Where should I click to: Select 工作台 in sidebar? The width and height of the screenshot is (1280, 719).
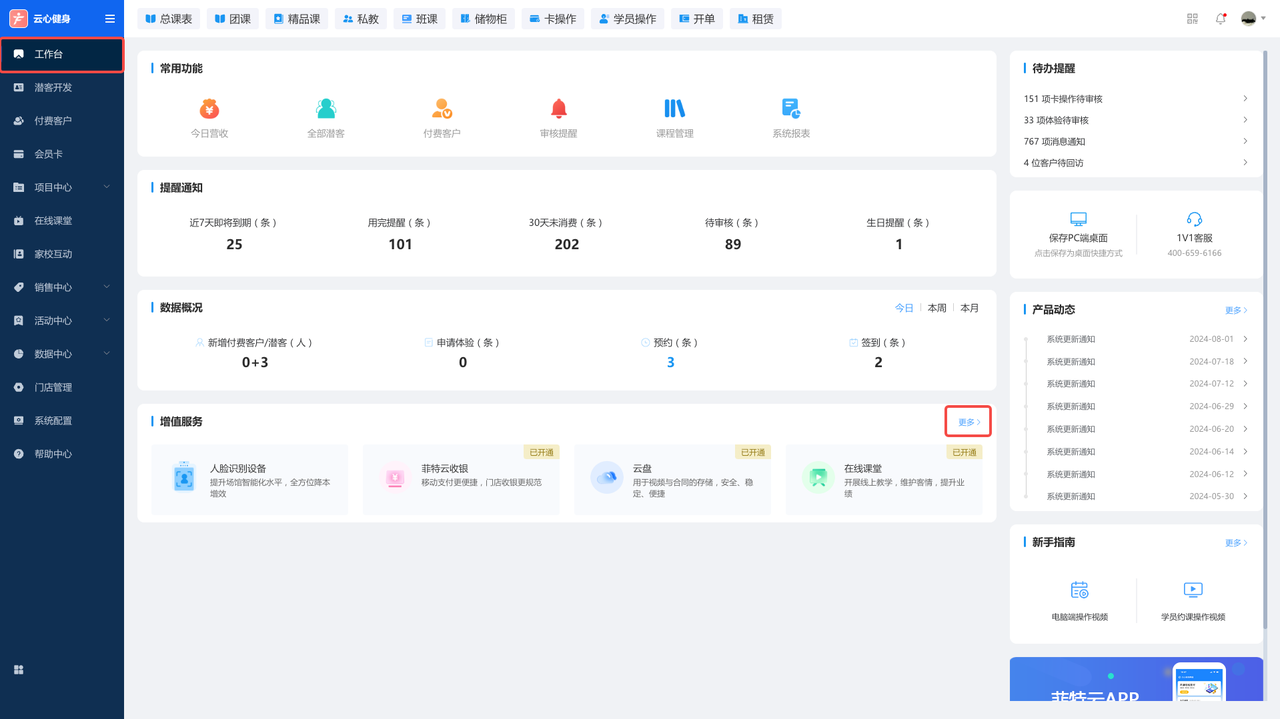pyautogui.click(x=62, y=54)
